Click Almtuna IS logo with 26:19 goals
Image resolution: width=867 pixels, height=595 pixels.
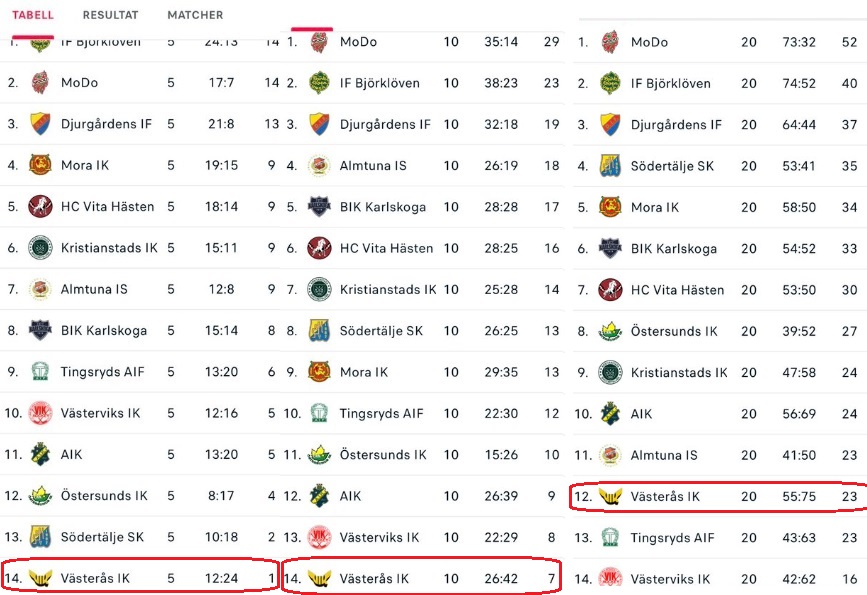319,165
